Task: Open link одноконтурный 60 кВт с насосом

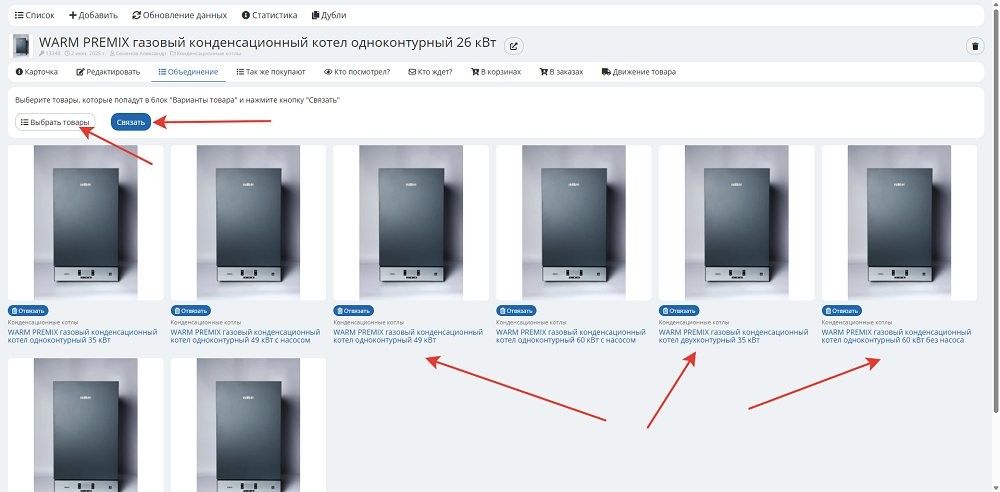Action: click(x=571, y=336)
